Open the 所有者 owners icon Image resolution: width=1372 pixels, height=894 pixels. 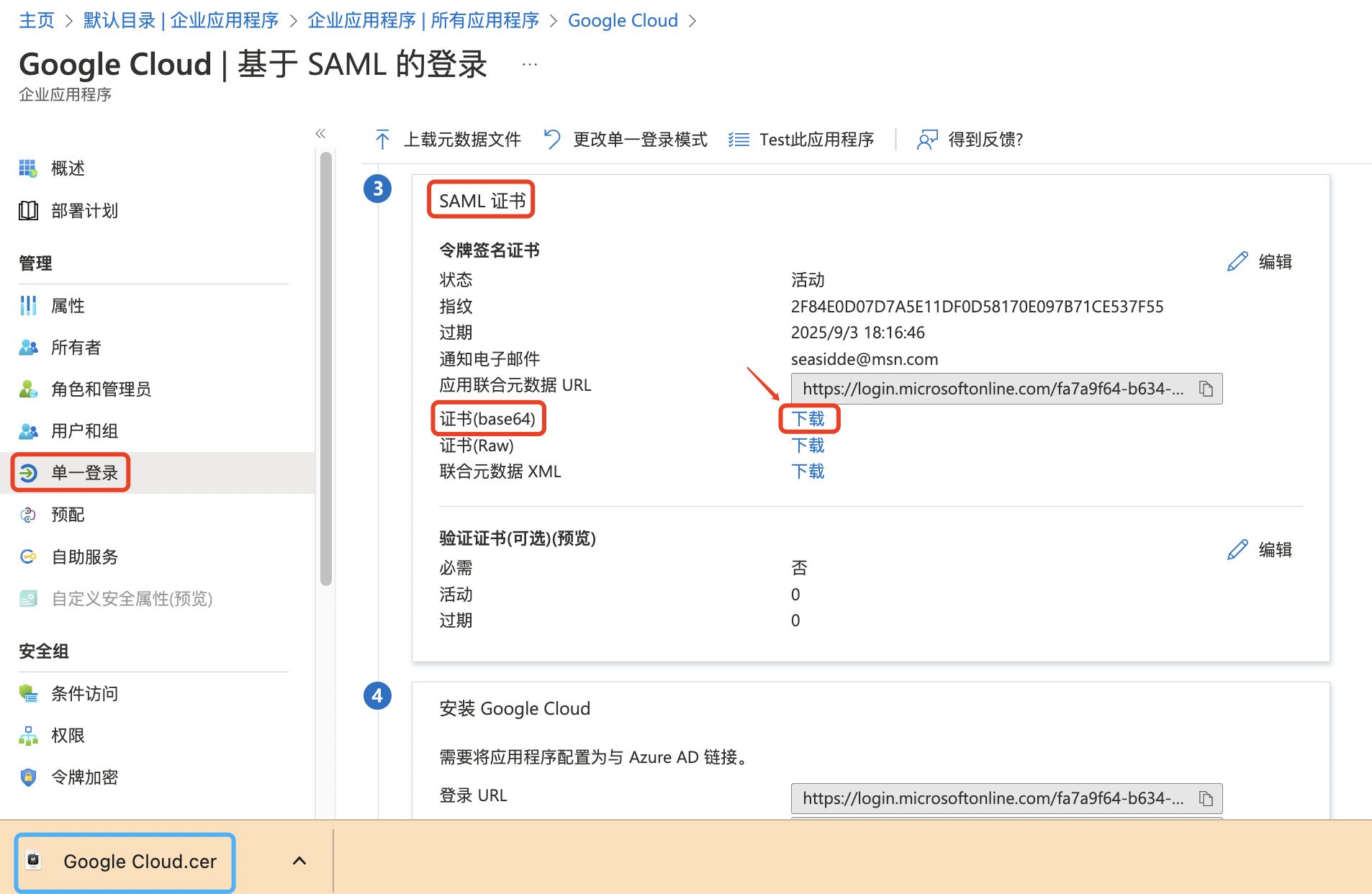tap(28, 348)
